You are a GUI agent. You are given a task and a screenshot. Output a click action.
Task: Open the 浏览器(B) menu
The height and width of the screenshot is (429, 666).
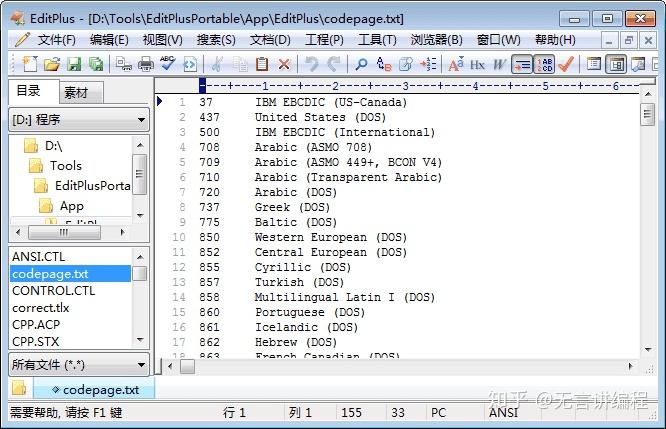(x=436, y=40)
